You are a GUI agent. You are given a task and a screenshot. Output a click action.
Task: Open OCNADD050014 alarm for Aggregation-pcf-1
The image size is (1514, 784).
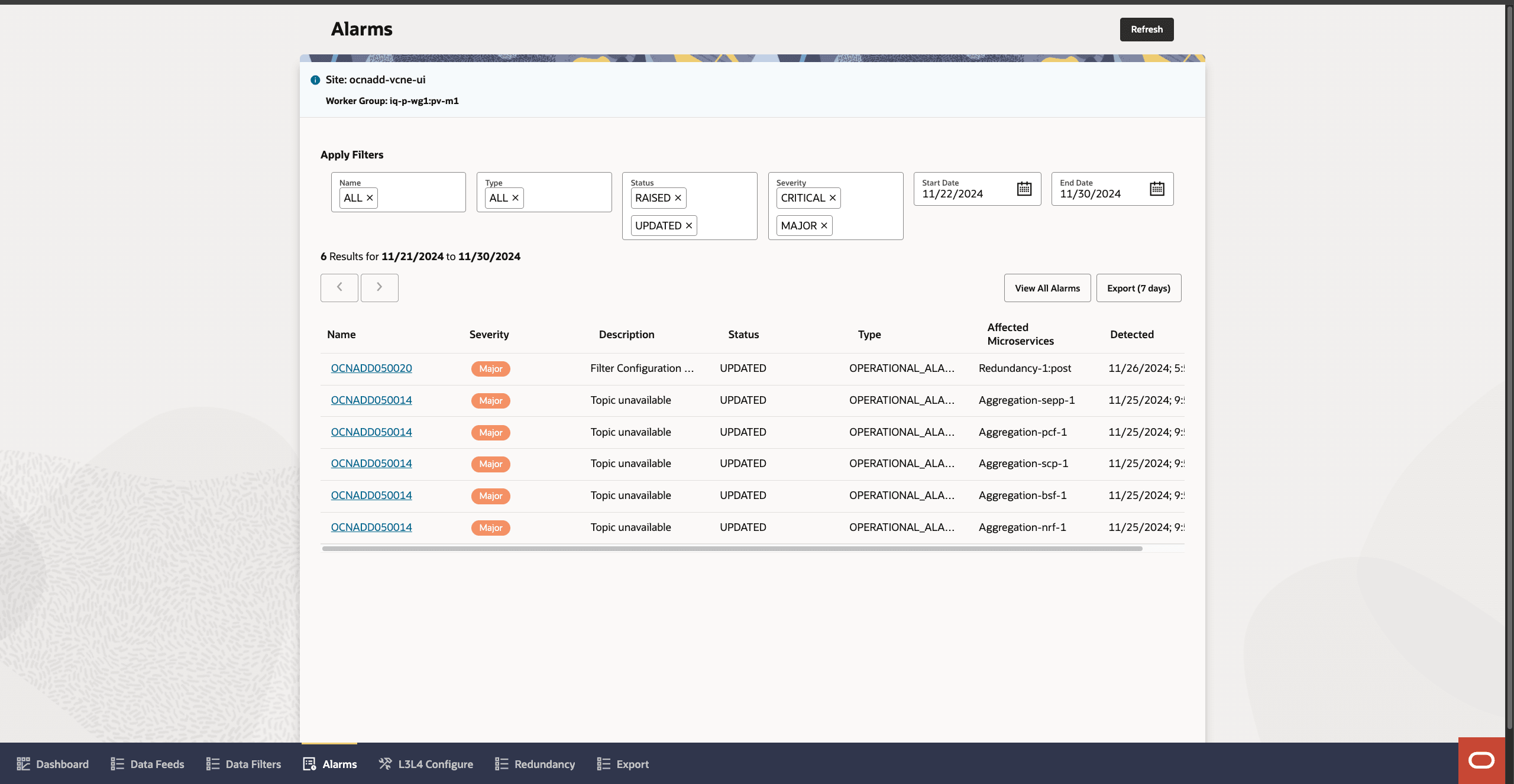pyautogui.click(x=371, y=432)
